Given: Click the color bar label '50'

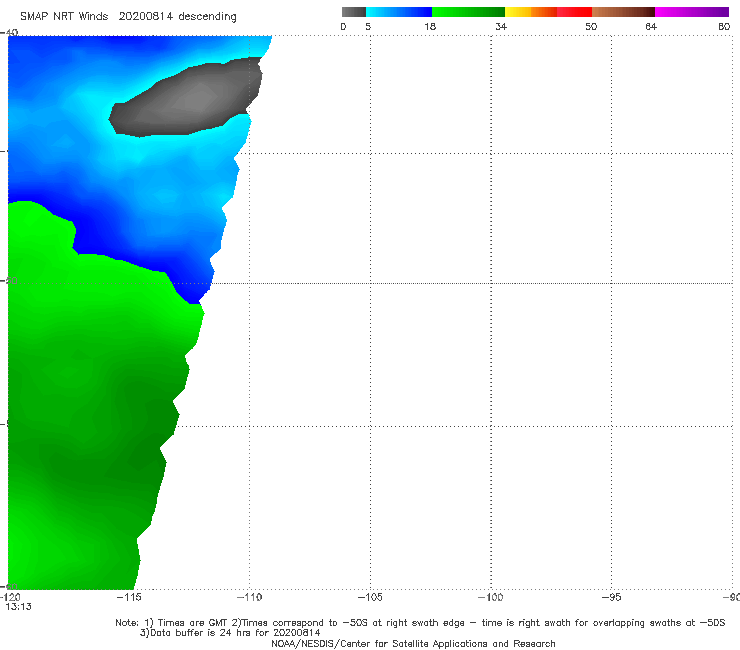Looking at the screenshot, I should (591, 26).
